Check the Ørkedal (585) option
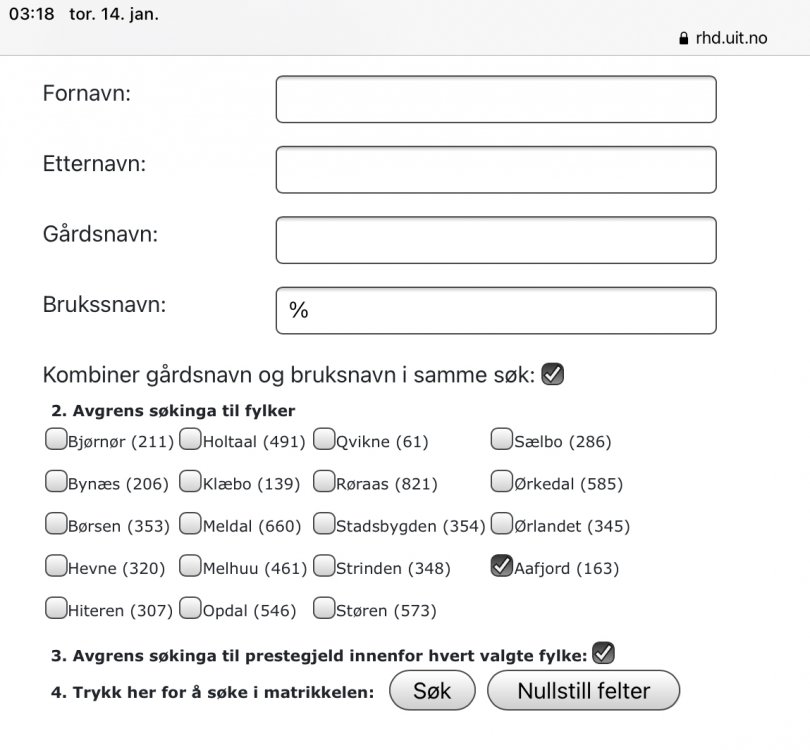 click(x=501, y=482)
